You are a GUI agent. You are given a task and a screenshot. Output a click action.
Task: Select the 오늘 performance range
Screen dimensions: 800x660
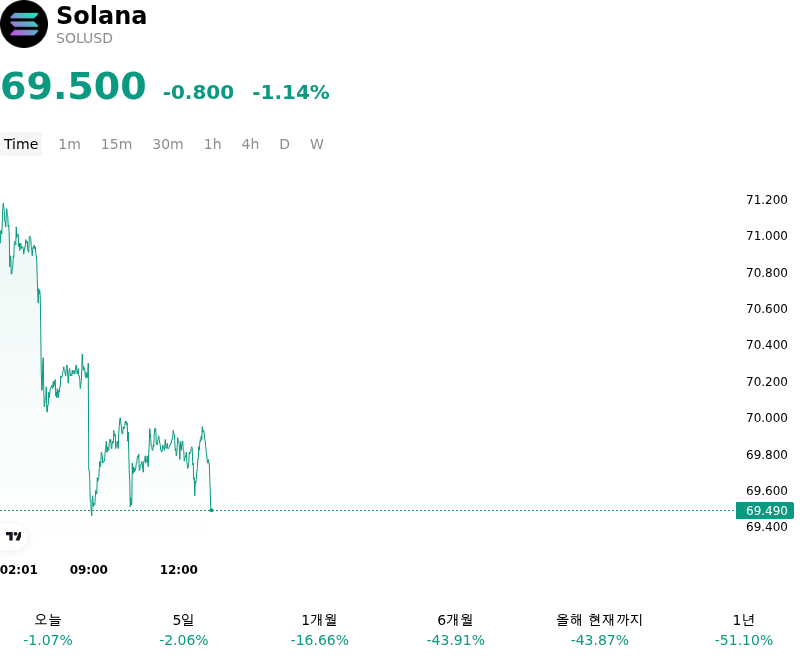(x=48, y=630)
